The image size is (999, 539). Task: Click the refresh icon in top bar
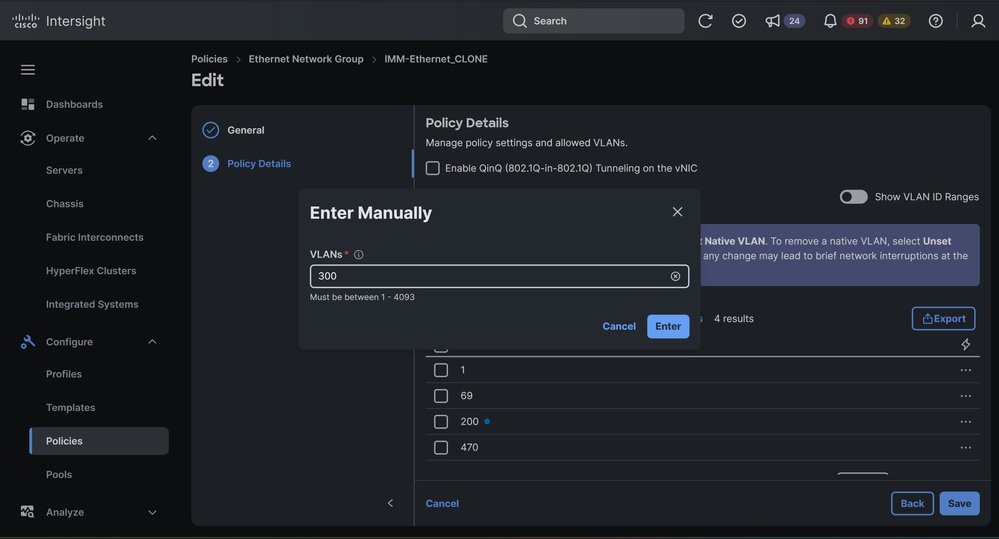(x=705, y=21)
